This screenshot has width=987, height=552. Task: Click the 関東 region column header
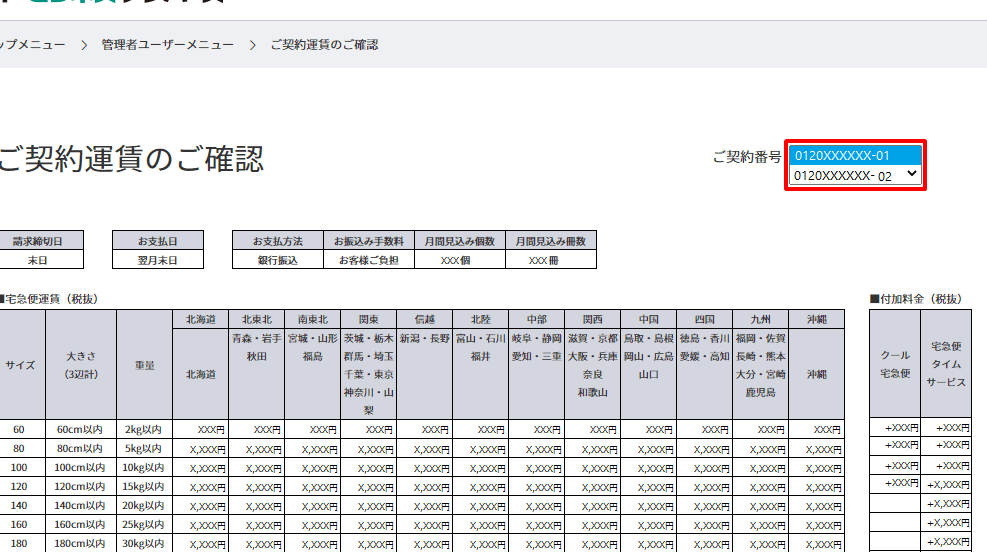click(x=369, y=319)
